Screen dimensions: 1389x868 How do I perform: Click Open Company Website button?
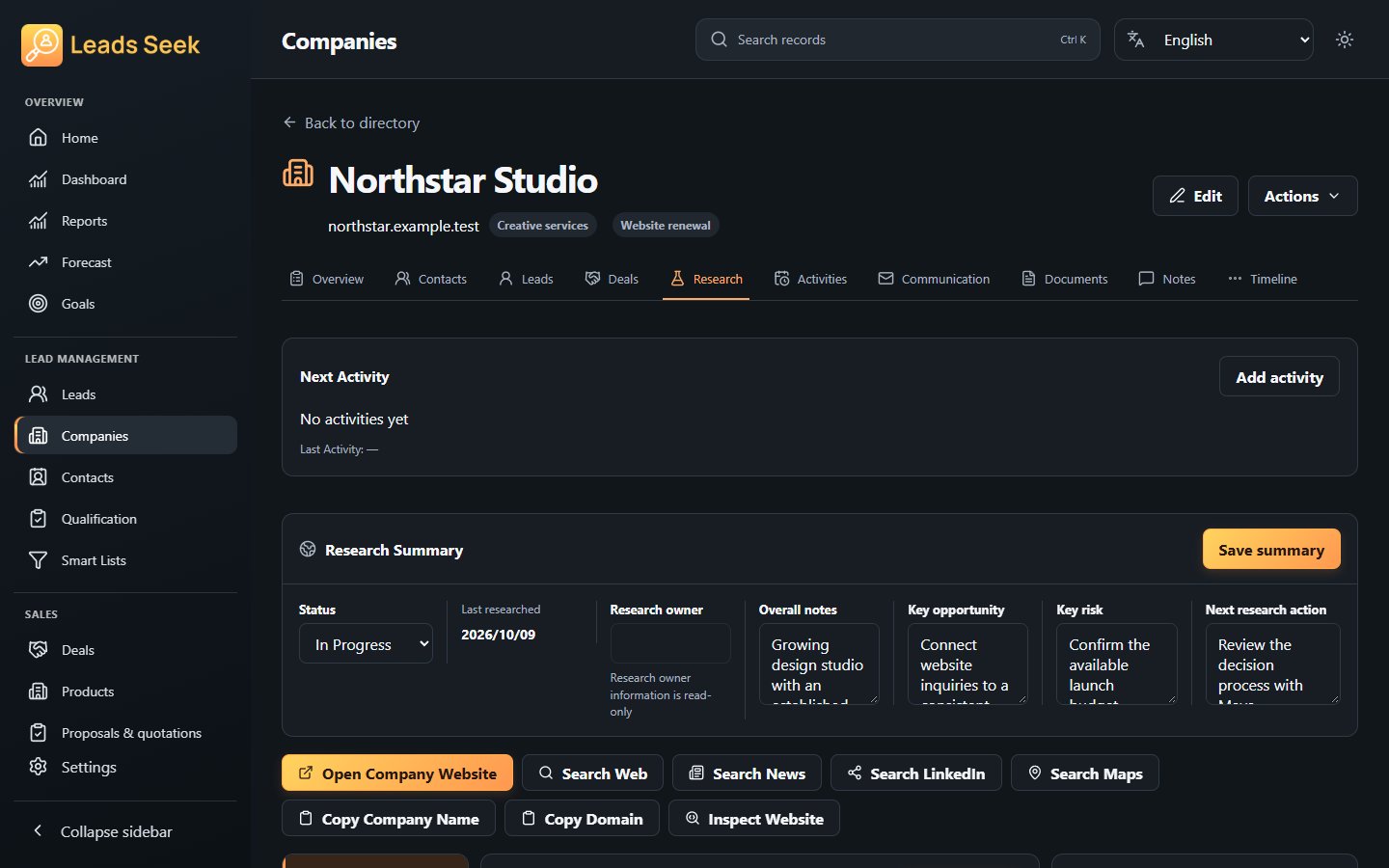click(x=397, y=773)
